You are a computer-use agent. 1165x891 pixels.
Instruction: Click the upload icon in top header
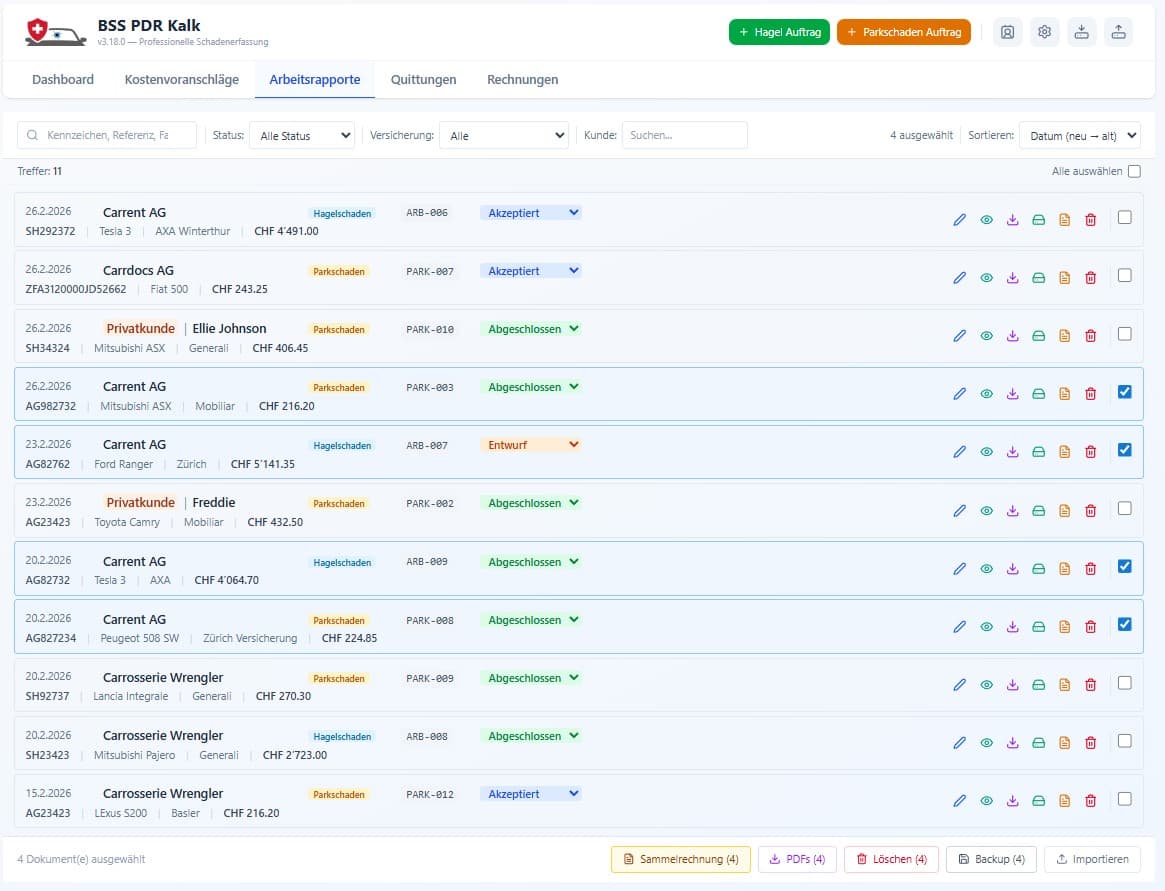(x=1118, y=32)
